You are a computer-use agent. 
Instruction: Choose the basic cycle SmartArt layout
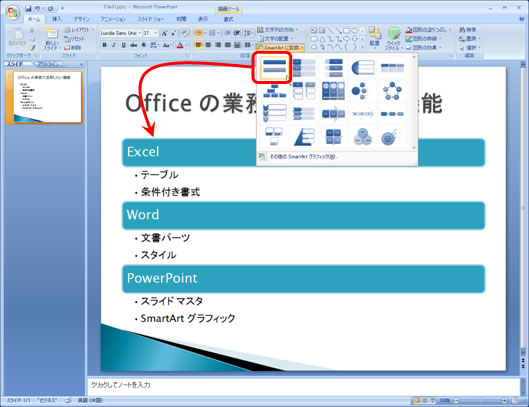pos(392,91)
